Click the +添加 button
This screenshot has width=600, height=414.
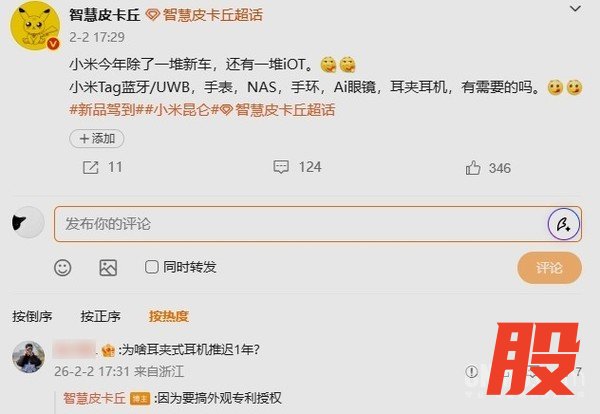[97, 139]
